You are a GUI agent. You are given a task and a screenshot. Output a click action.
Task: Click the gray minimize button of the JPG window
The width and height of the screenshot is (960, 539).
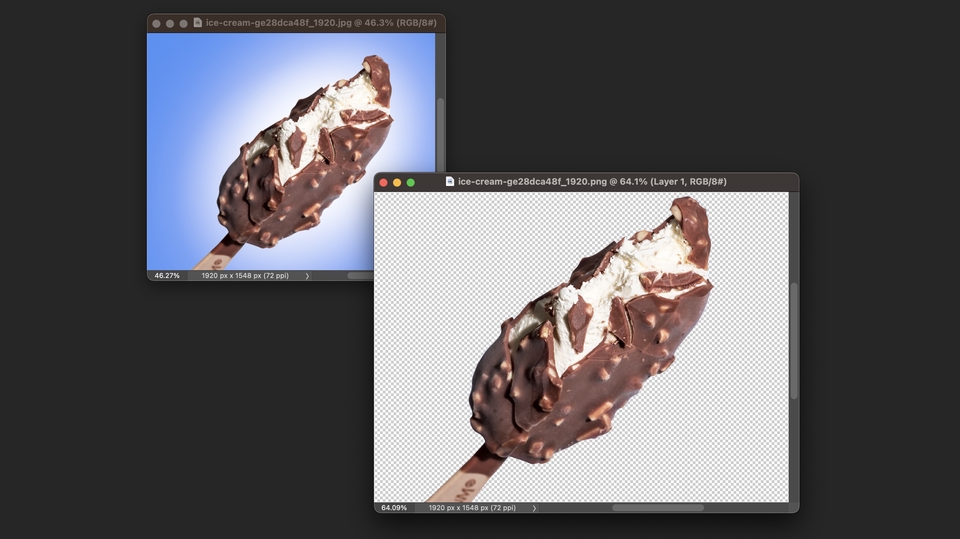click(x=170, y=24)
